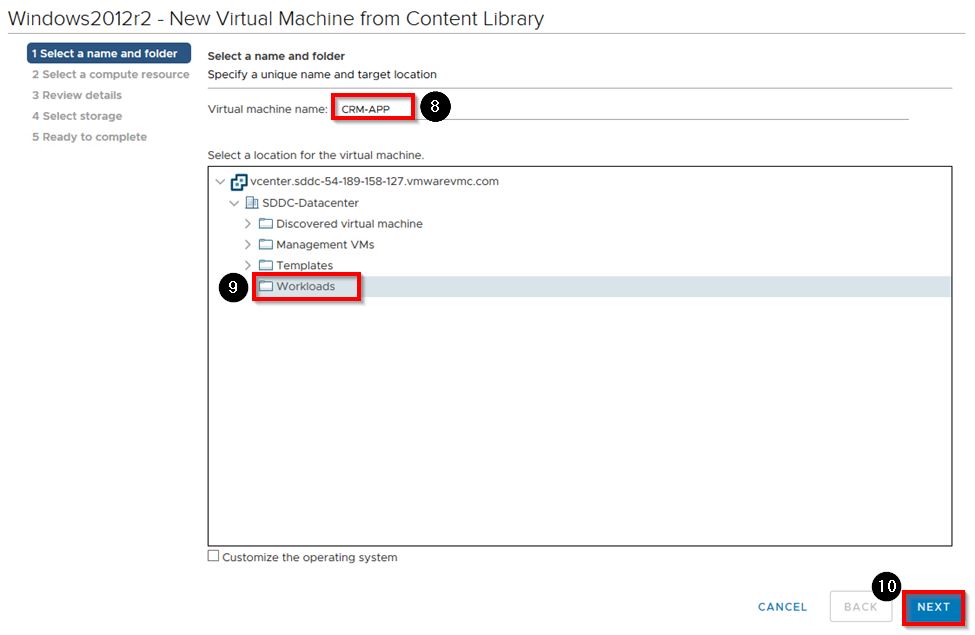Jump to step 3 Review details

pos(77,96)
